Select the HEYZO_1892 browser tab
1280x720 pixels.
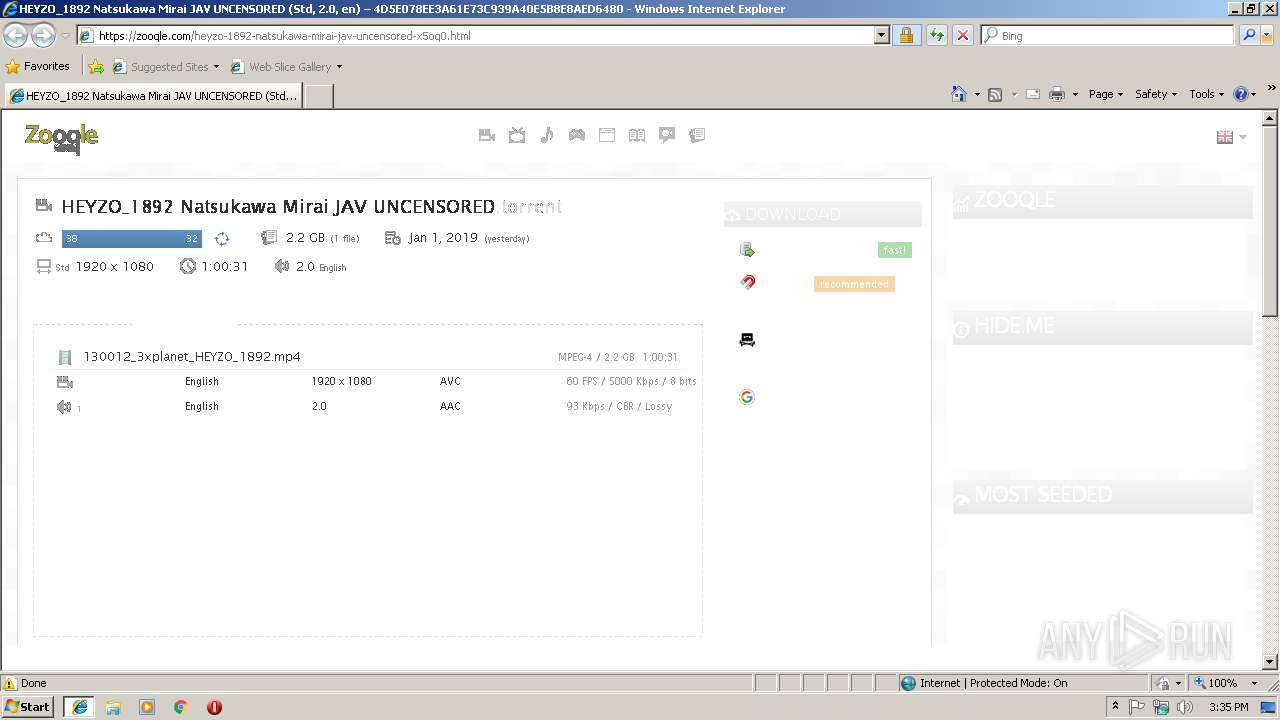pyautogui.click(x=153, y=96)
